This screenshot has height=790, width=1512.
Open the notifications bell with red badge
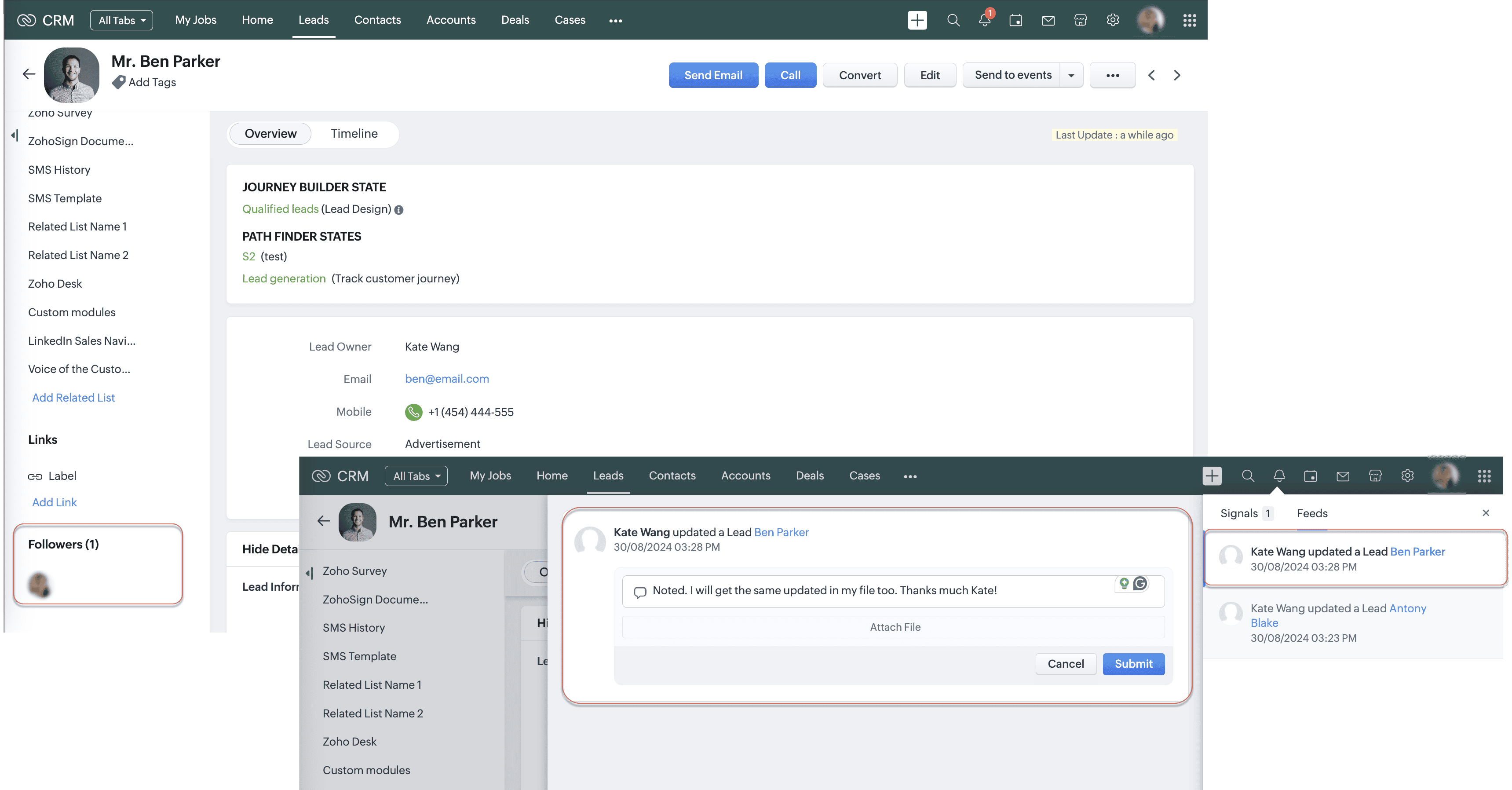pos(985,21)
